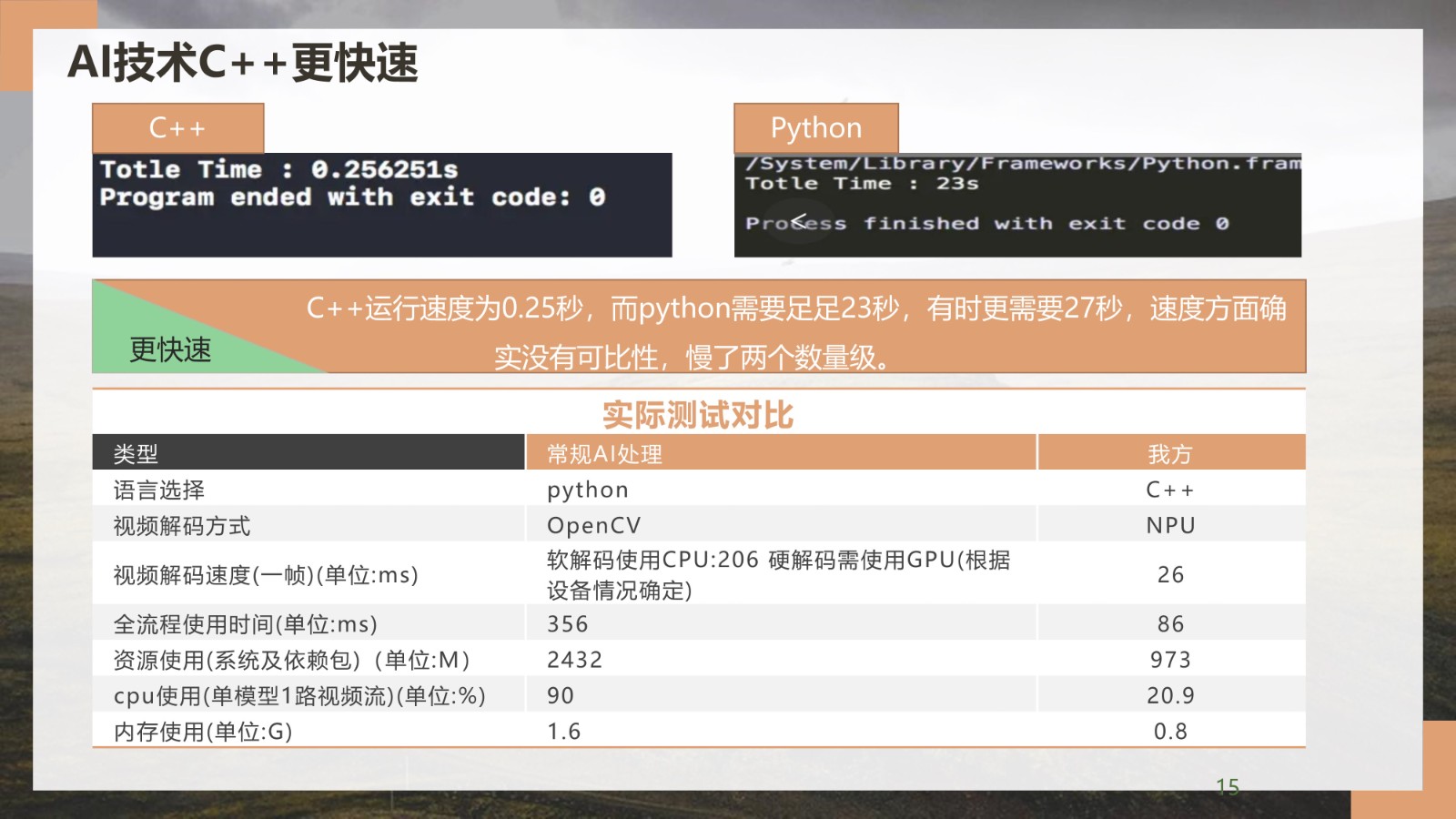This screenshot has width=1456, height=819.
Task: Select the 常规AI处理 column header
Action: 604,453
